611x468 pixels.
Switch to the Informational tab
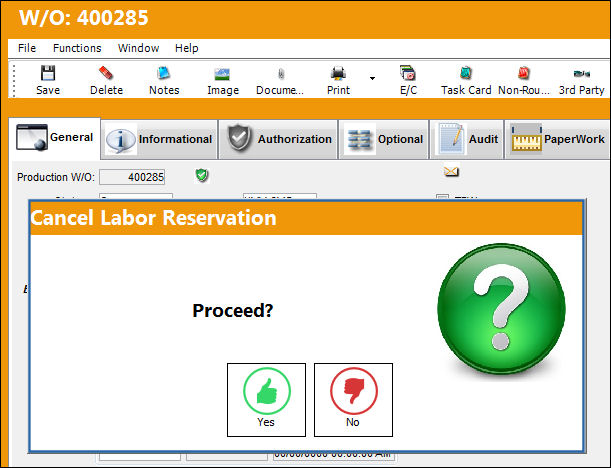(159, 139)
